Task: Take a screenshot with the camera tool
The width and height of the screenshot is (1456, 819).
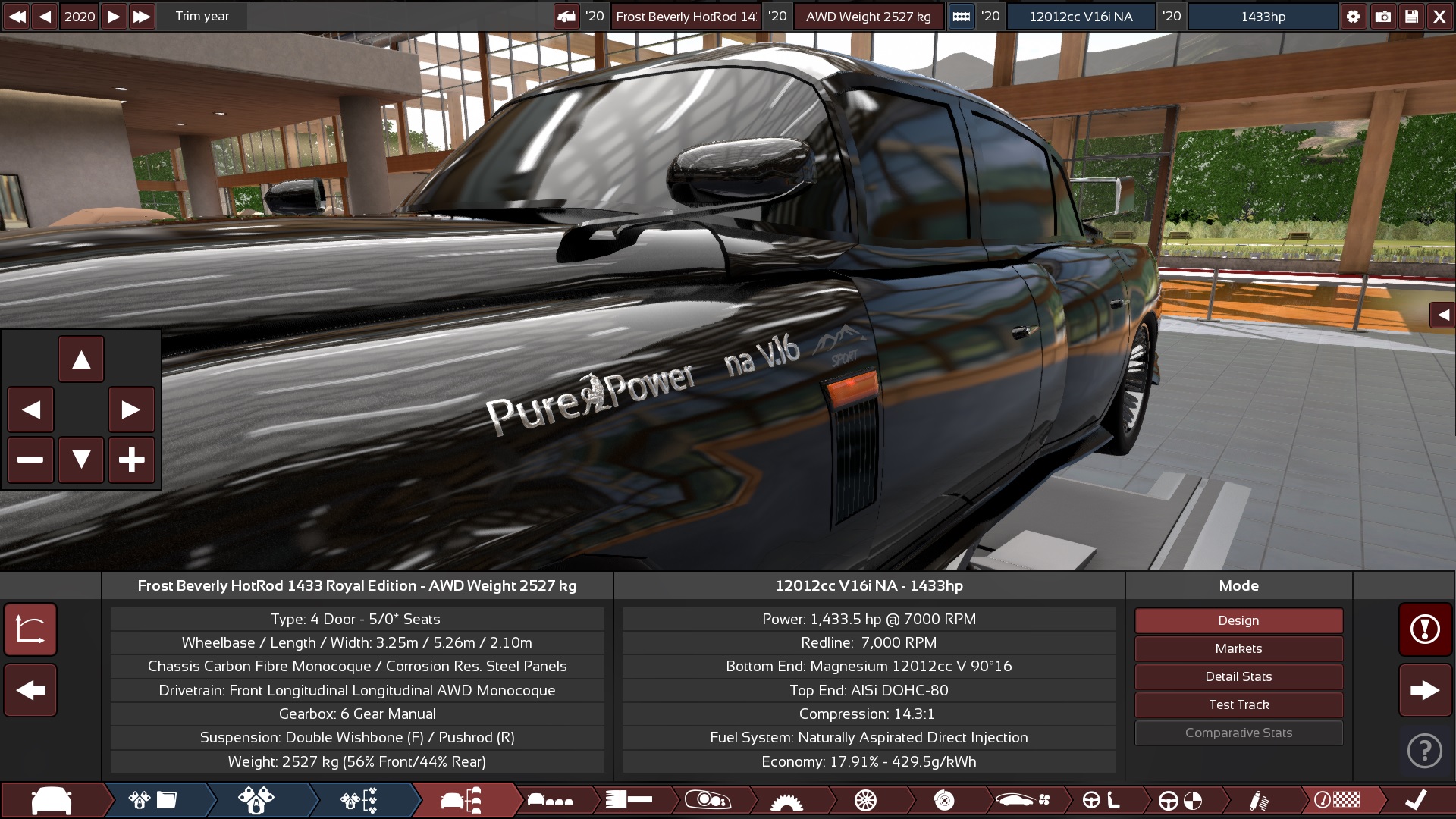Action: pyautogui.click(x=1383, y=16)
